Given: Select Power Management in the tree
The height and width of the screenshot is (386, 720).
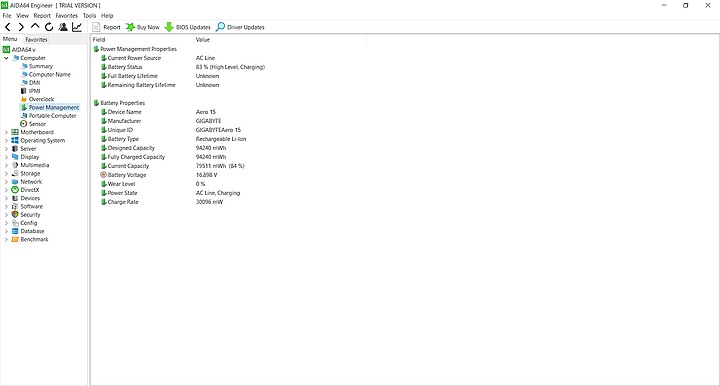Looking at the screenshot, I should [x=50, y=107].
